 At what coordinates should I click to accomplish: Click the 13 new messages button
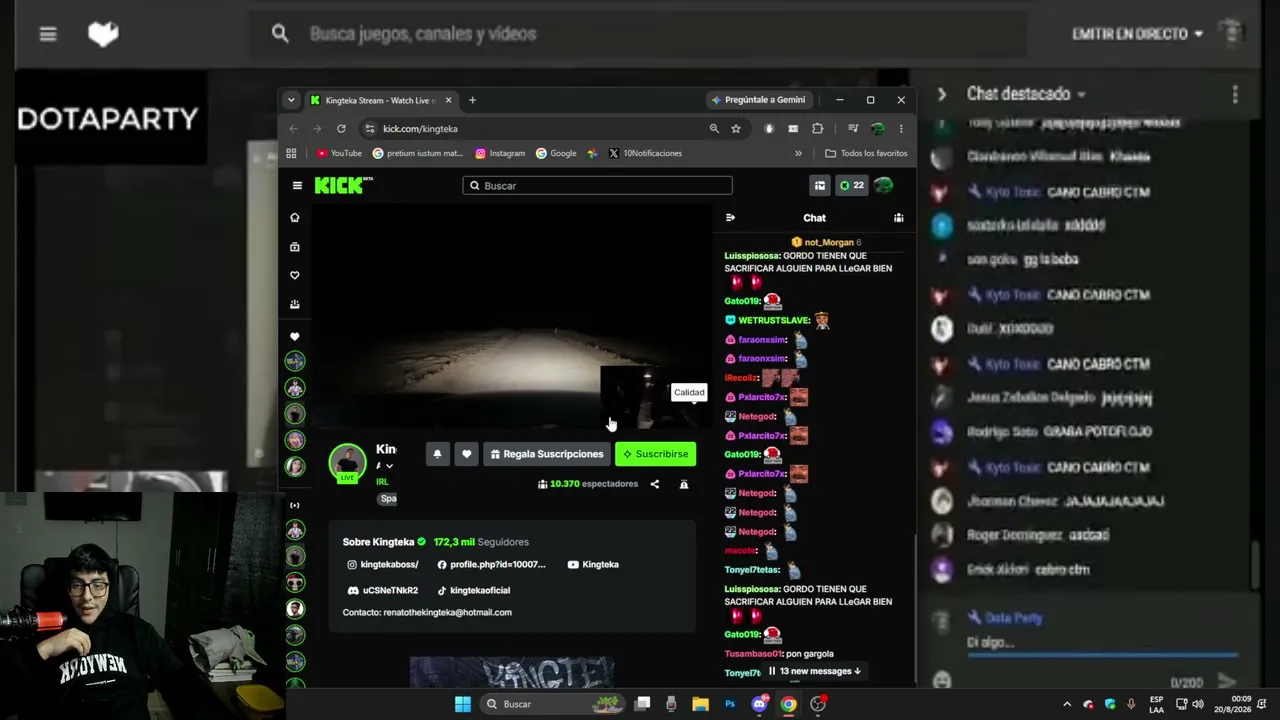[815, 671]
